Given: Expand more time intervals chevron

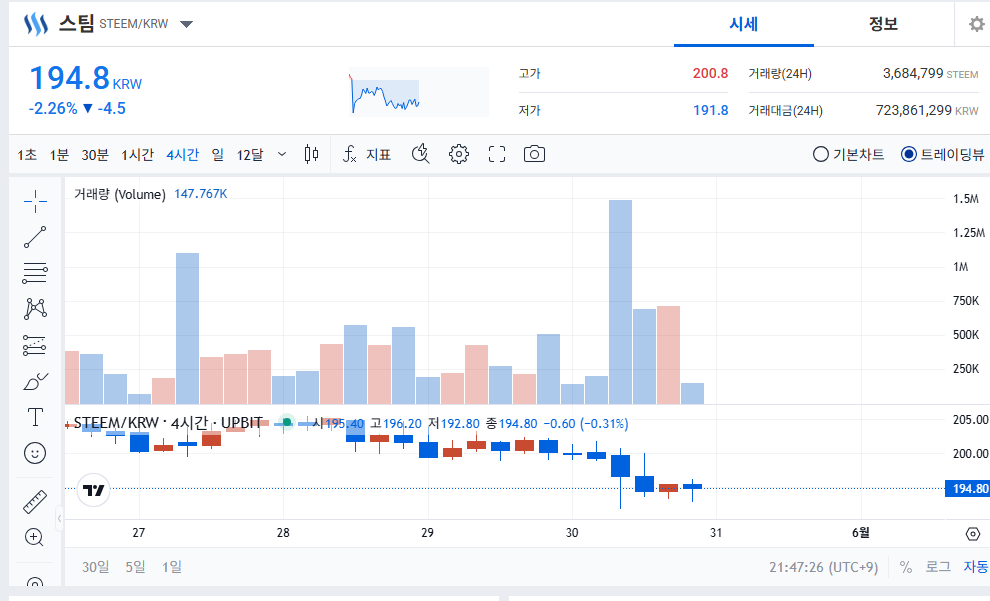Looking at the screenshot, I should click(x=282, y=154).
